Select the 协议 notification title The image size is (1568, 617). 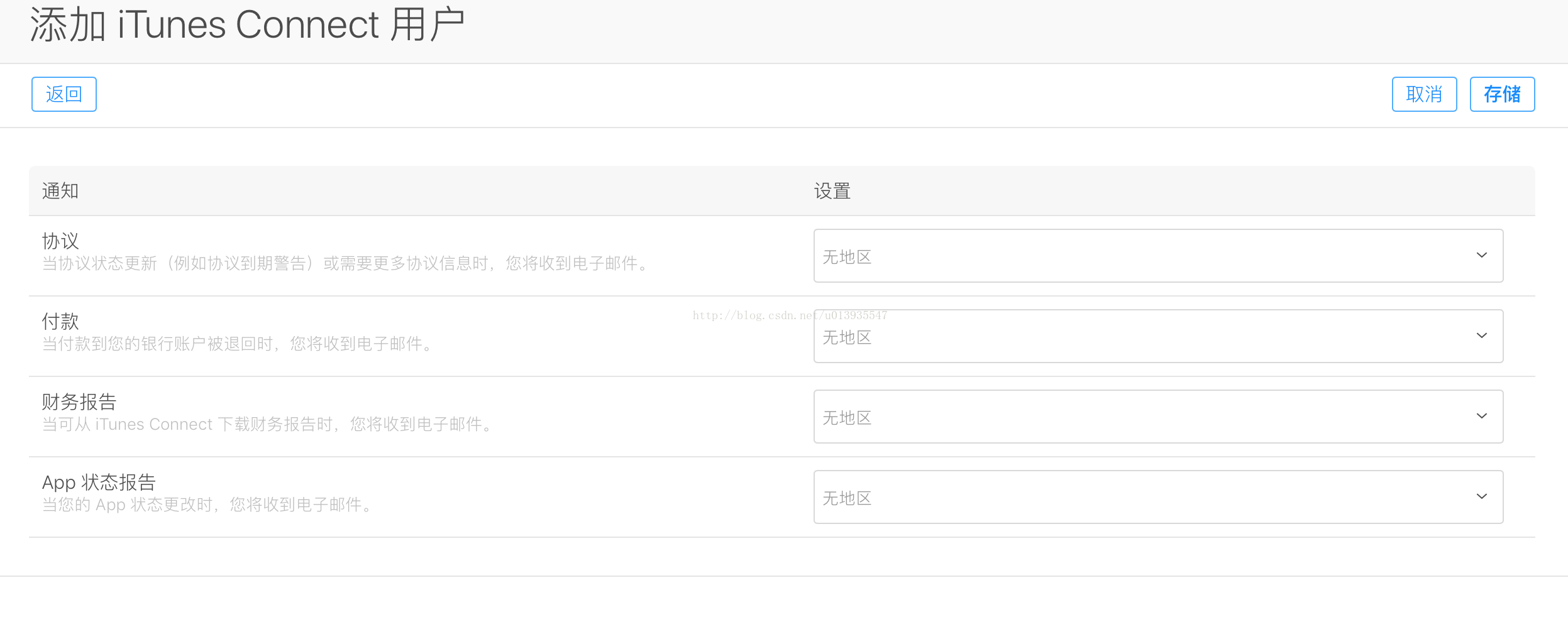[60, 241]
